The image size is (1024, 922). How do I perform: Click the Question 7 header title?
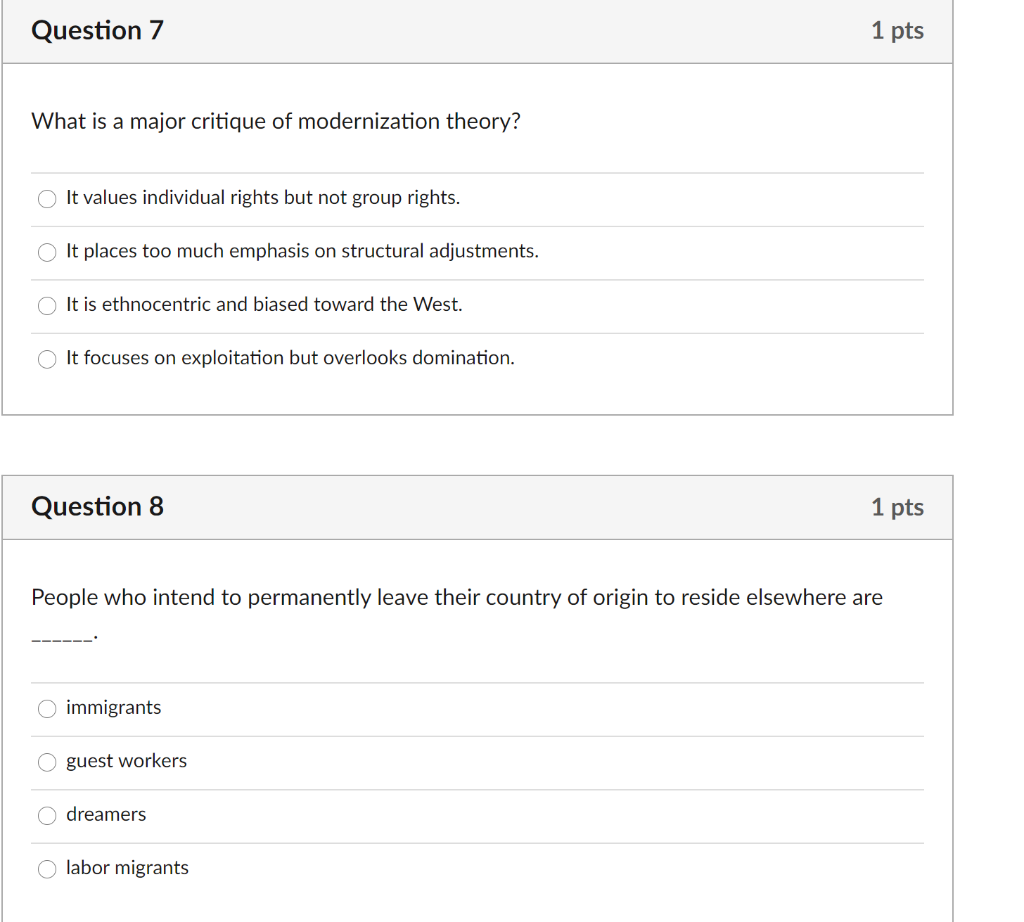(x=97, y=31)
